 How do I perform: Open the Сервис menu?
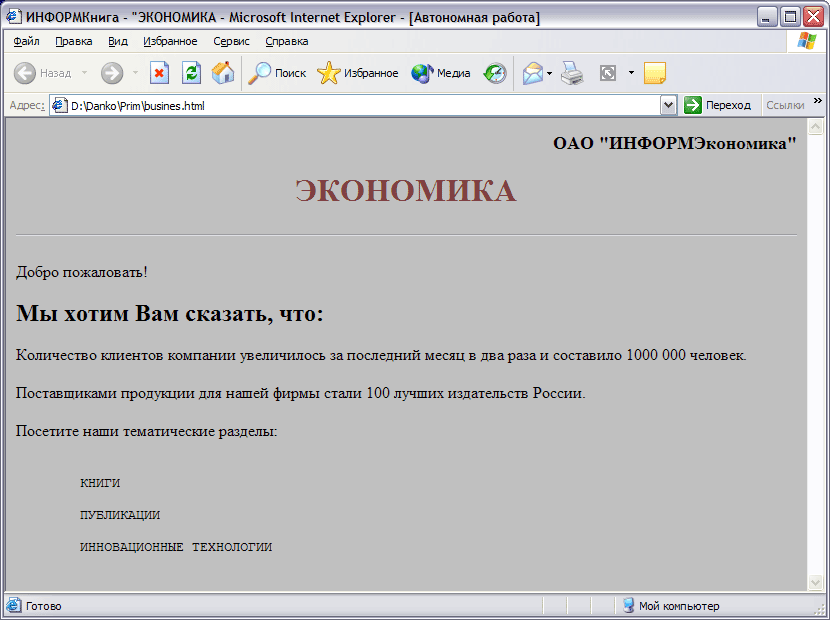point(231,41)
